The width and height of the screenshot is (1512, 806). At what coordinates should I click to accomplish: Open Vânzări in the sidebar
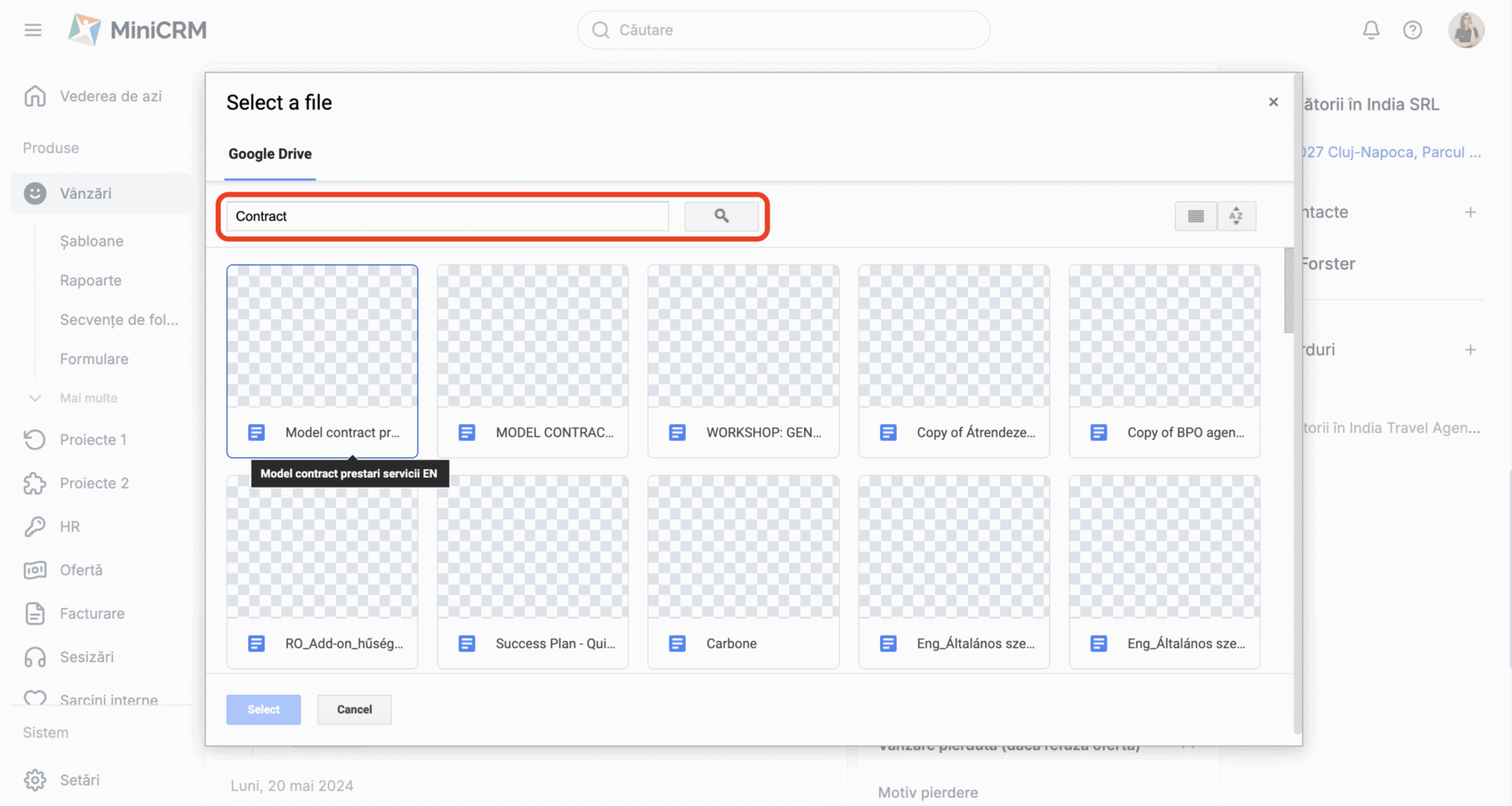pyautogui.click(x=86, y=193)
